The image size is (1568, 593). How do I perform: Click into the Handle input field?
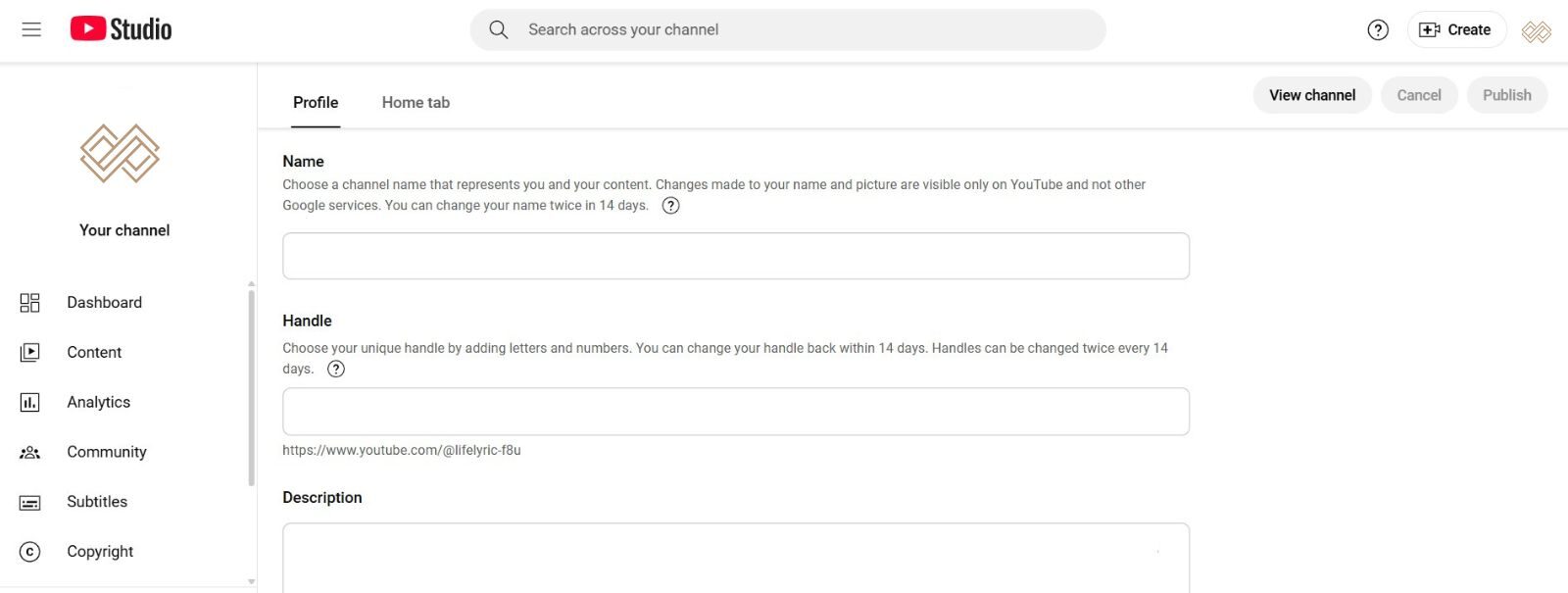click(x=735, y=412)
